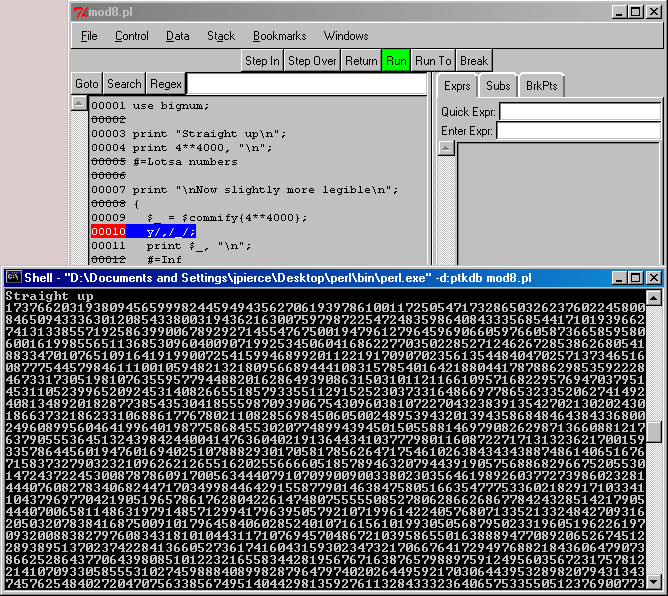The image size is (668, 596).
Task: Minimize the mod8.pl debugger window
Action: click(619, 12)
